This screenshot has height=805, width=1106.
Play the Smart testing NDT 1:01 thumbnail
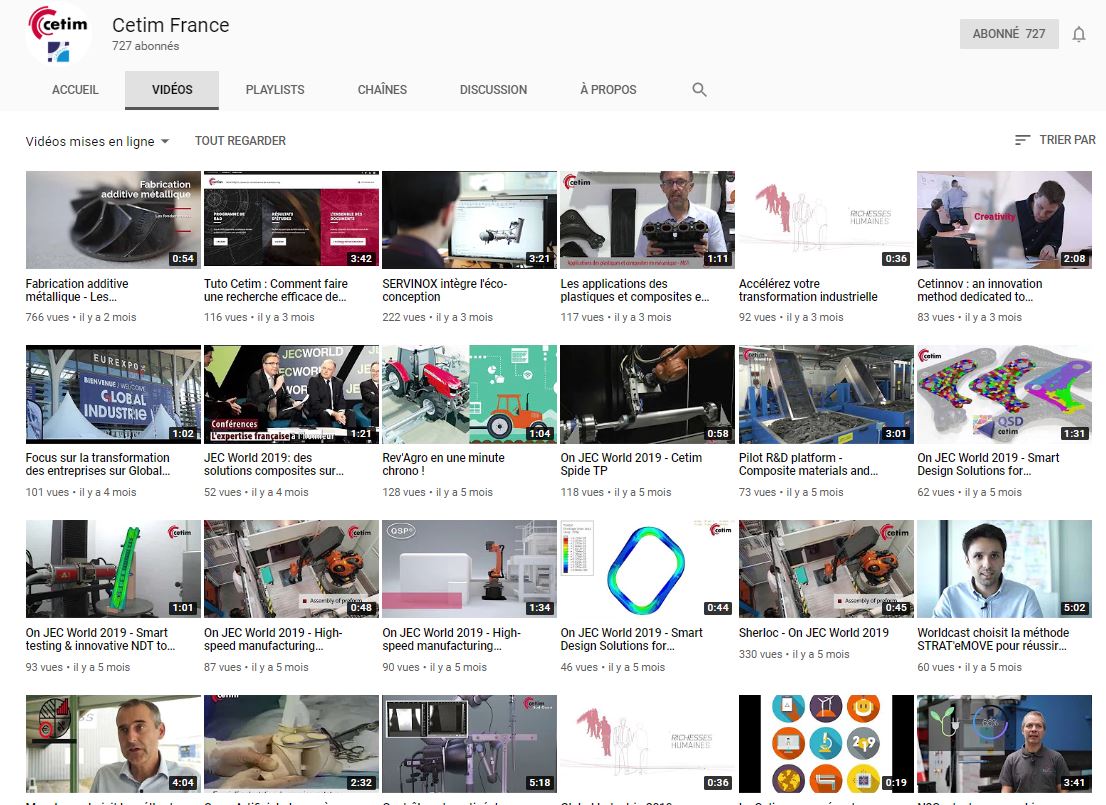[113, 569]
